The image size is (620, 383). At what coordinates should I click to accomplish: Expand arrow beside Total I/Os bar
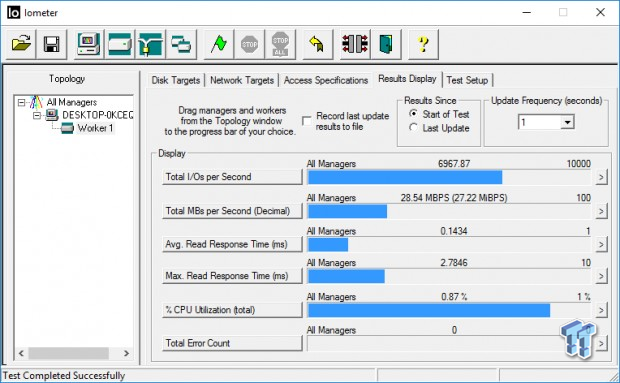coord(601,177)
